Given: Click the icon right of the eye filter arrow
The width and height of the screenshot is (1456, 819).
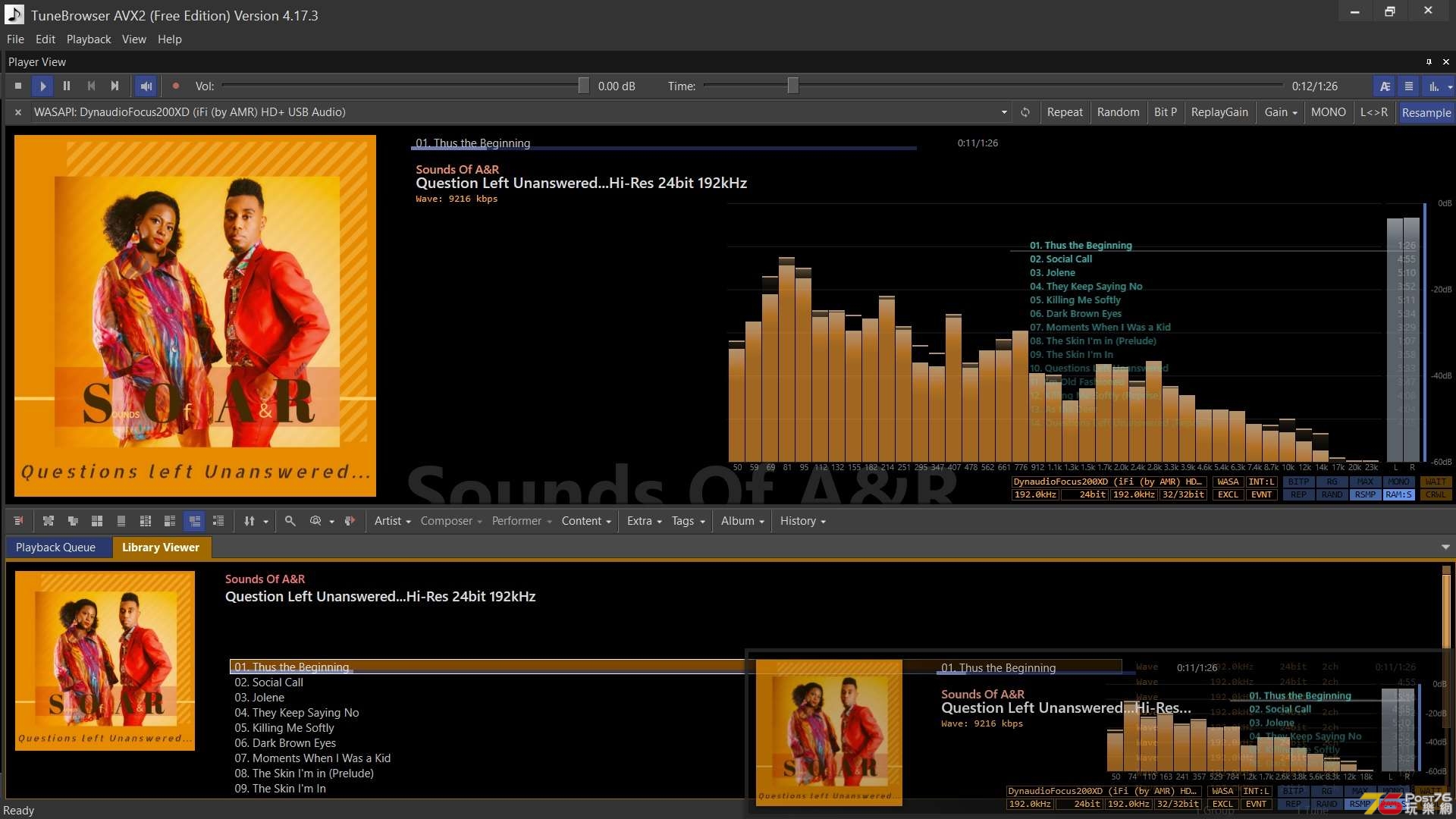Looking at the screenshot, I should coord(350,521).
